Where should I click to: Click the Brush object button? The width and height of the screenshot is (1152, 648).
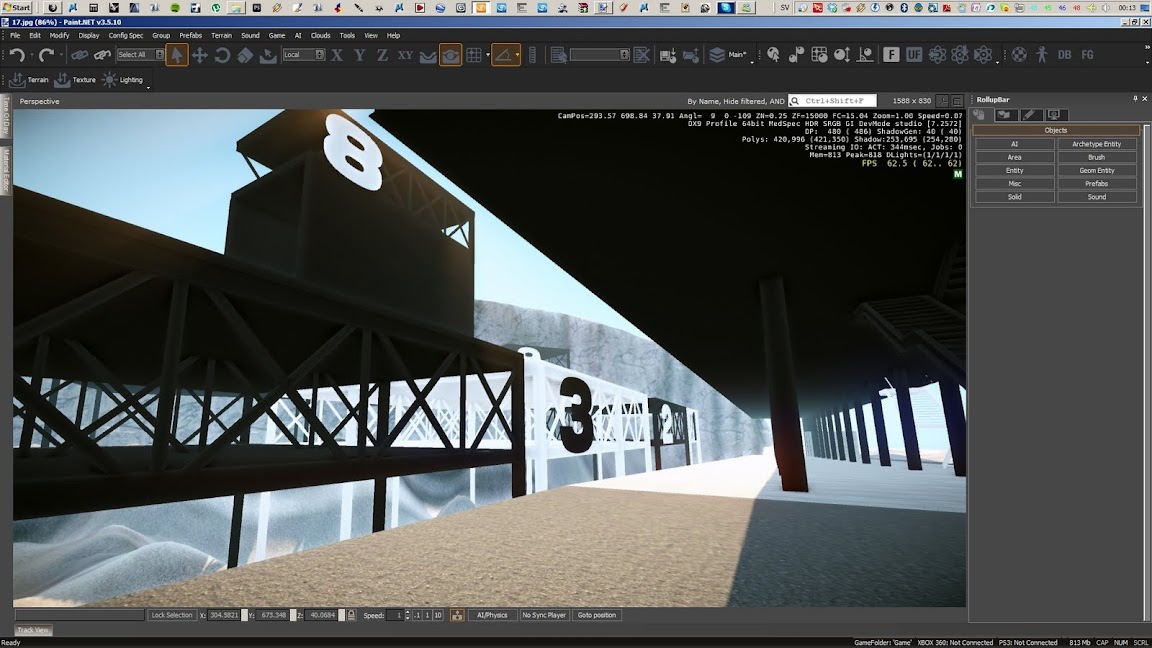tap(1096, 157)
